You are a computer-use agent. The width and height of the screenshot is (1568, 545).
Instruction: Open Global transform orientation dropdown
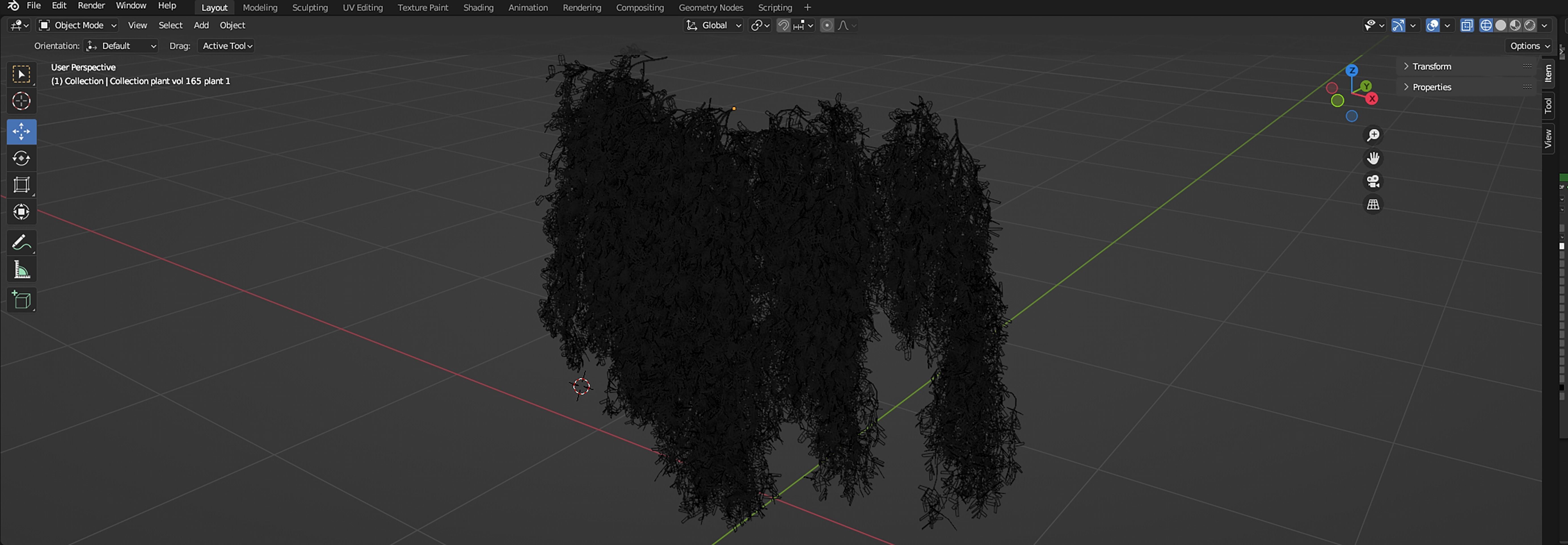[x=713, y=25]
